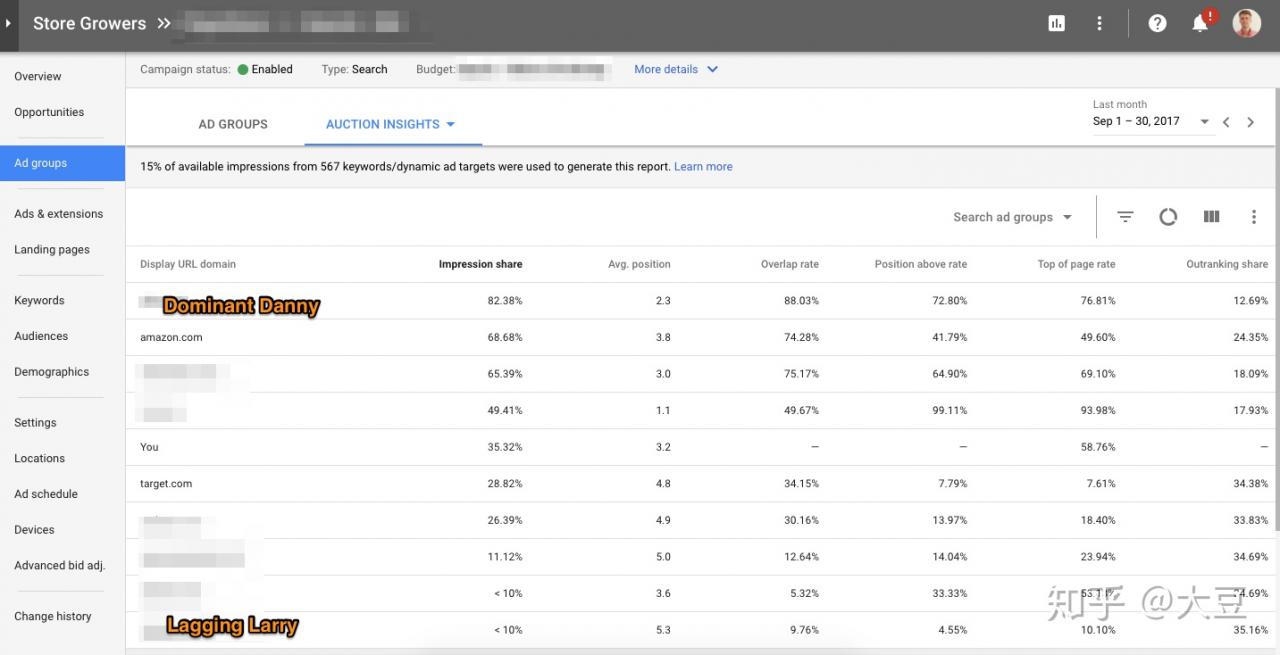Open the reports chart icon in header
The height and width of the screenshot is (655, 1280).
pyautogui.click(x=1056, y=23)
